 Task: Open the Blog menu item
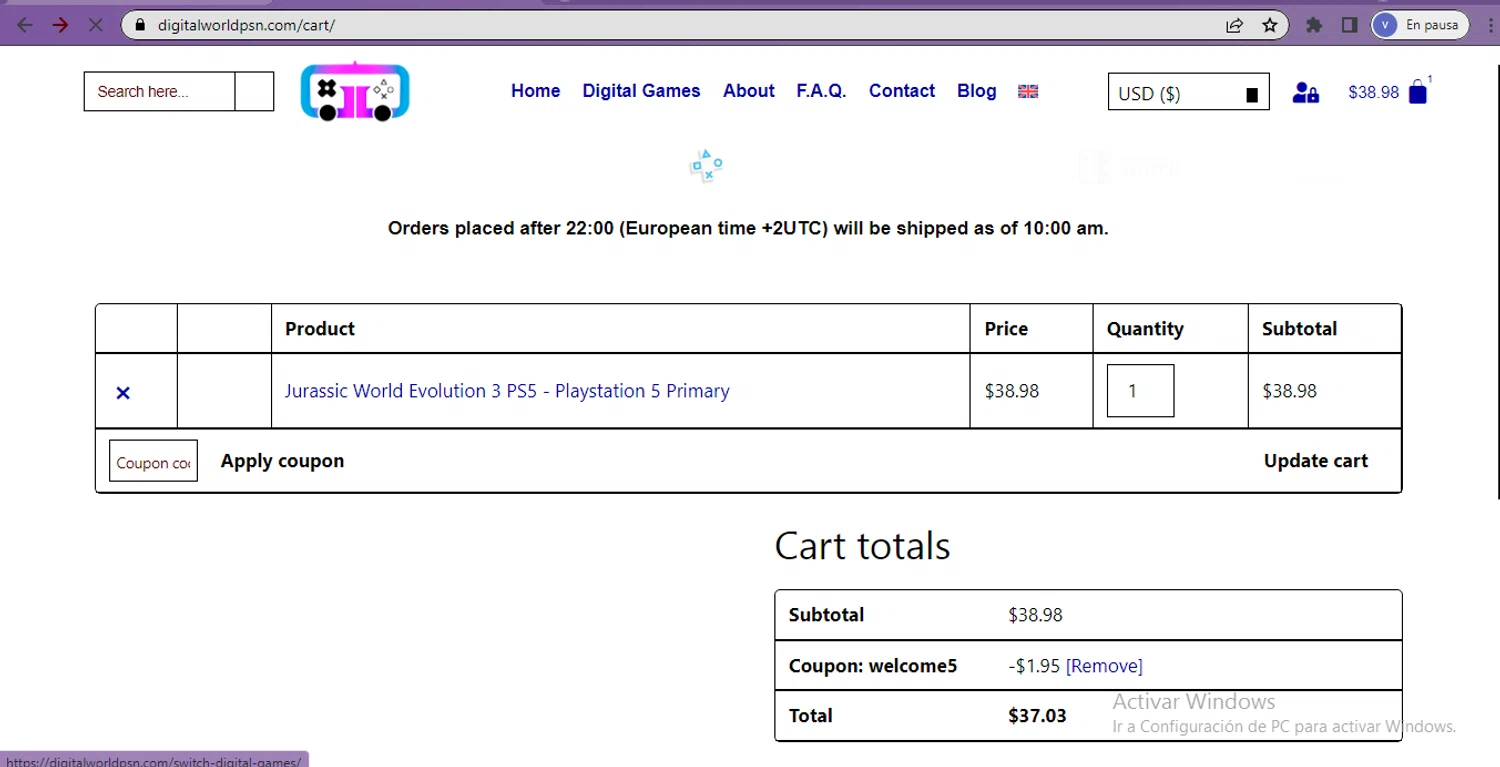[x=976, y=91]
